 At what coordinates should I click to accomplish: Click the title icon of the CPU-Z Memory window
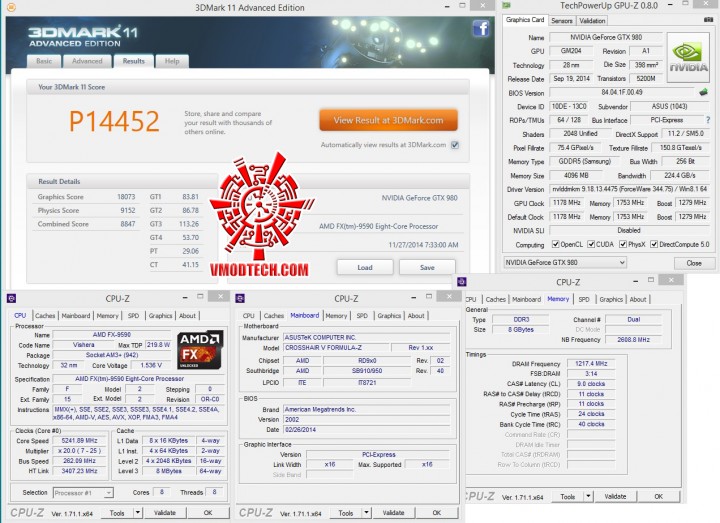(x=461, y=282)
